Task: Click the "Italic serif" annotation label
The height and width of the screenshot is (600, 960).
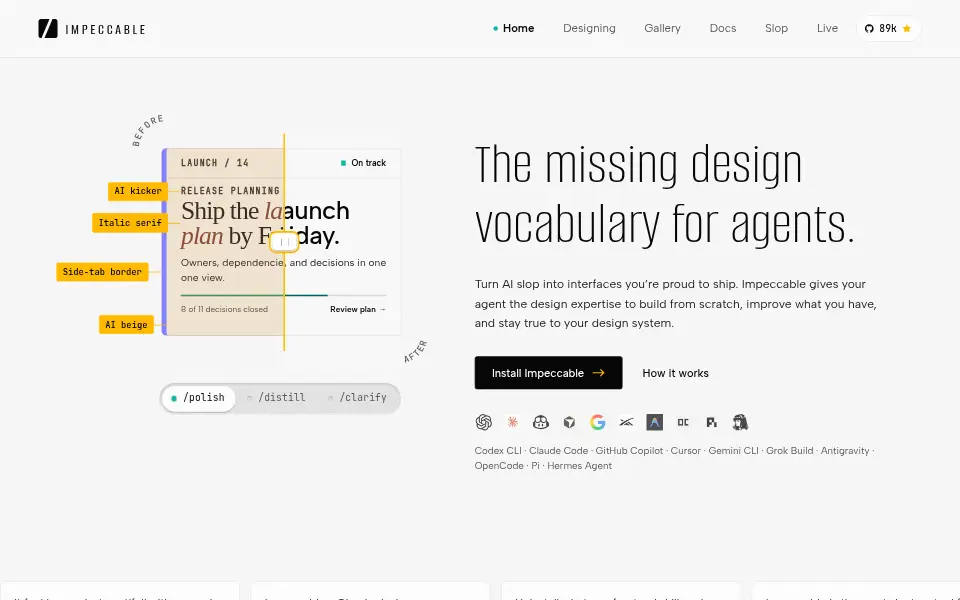Action: tap(130, 223)
